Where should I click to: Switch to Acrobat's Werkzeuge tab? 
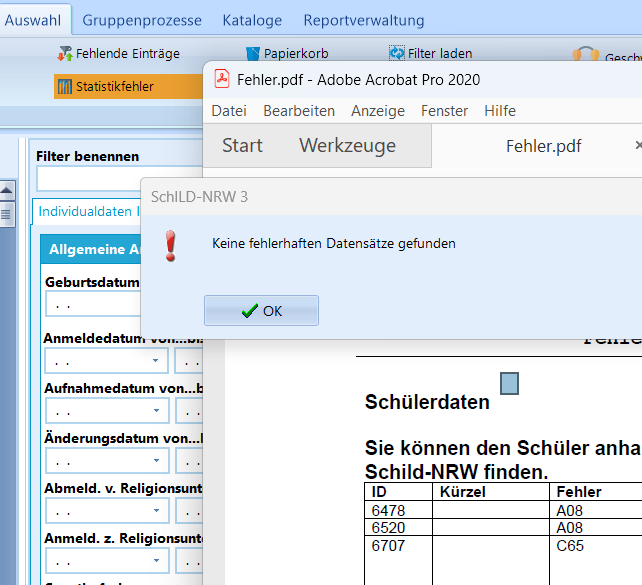coord(348,146)
